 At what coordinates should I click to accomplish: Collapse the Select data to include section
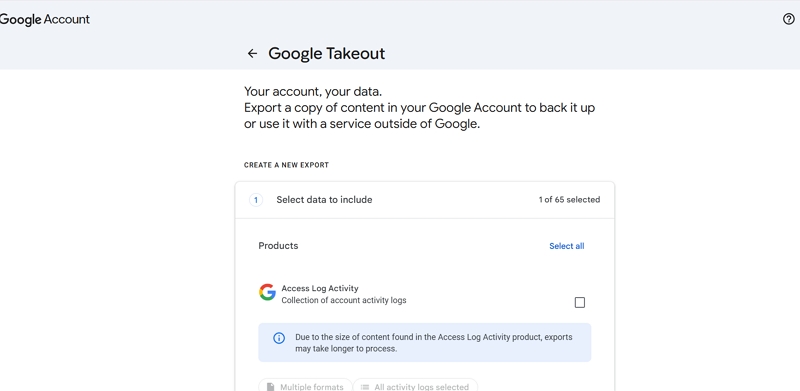point(424,200)
